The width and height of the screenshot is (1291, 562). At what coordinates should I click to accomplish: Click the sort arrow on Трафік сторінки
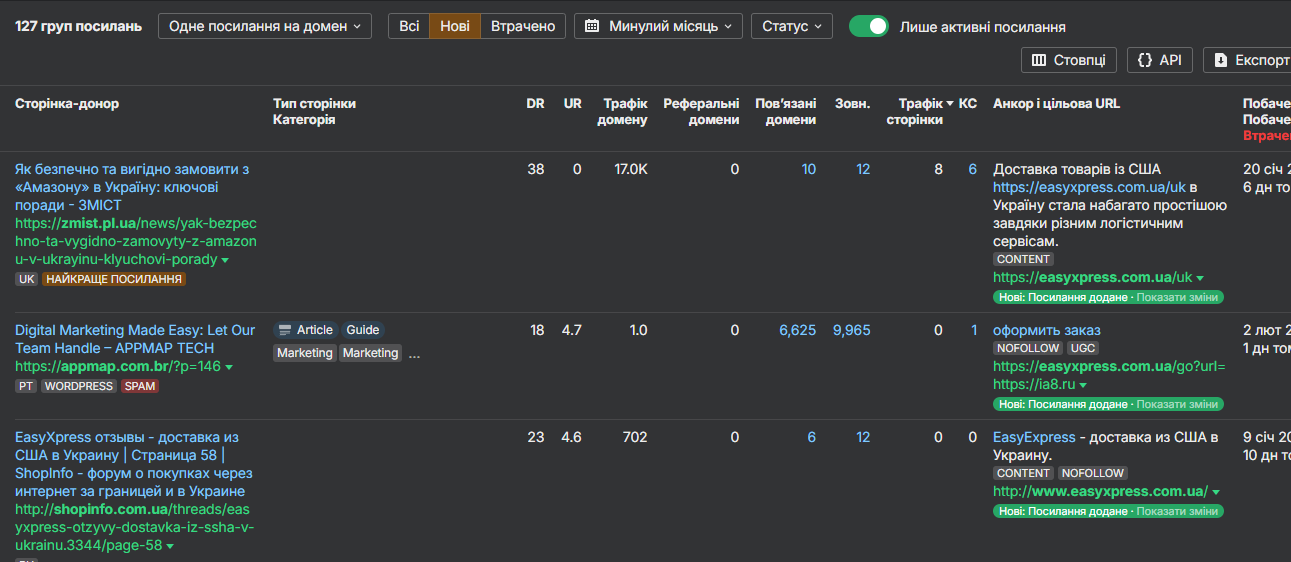tap(949, 103)
